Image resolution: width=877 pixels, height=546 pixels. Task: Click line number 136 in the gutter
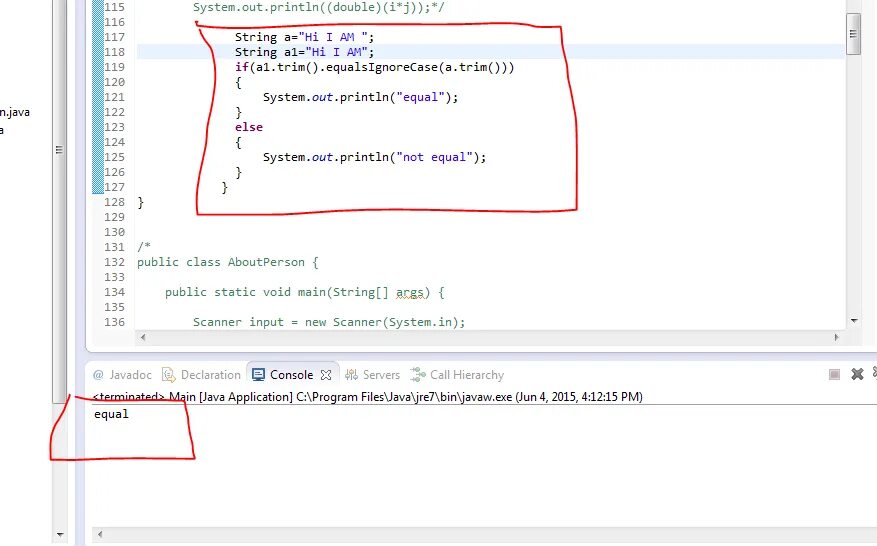click(x=115, y=322)
